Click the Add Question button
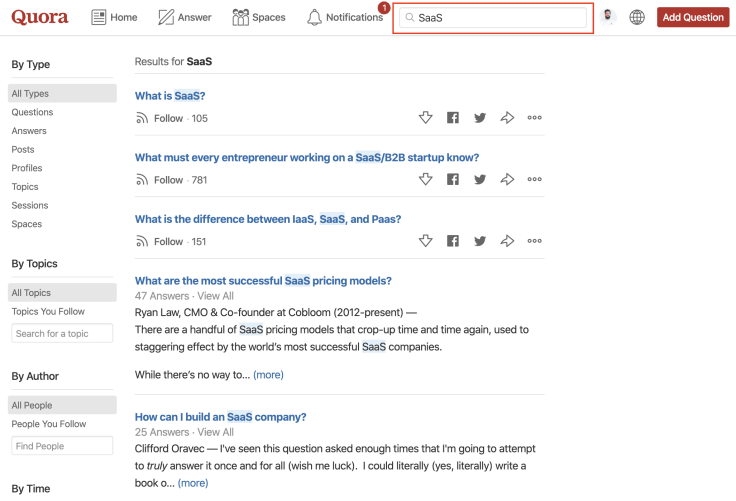Image resolution: width=736 pixels, height=501 pixels. 693,17
